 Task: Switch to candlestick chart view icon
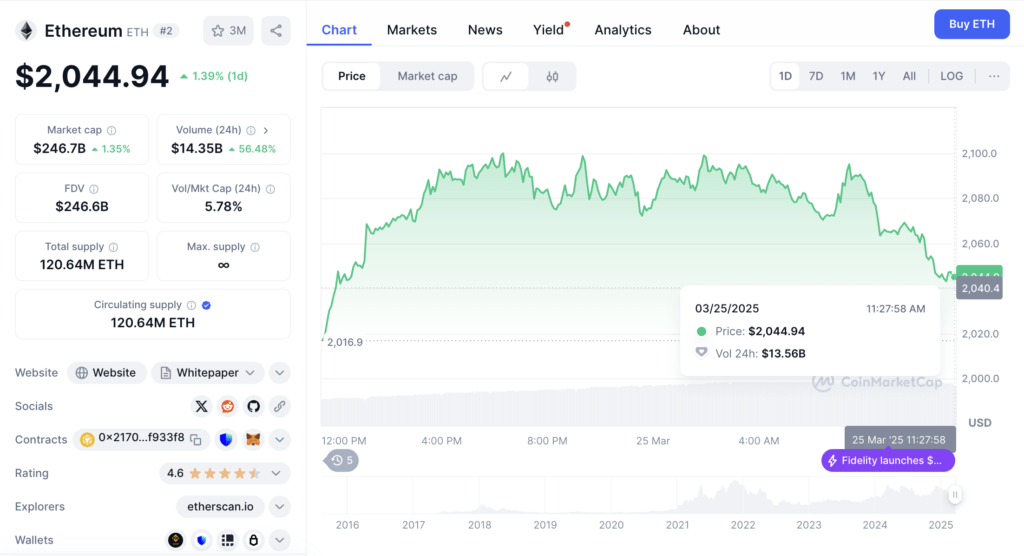click(552, 76)
